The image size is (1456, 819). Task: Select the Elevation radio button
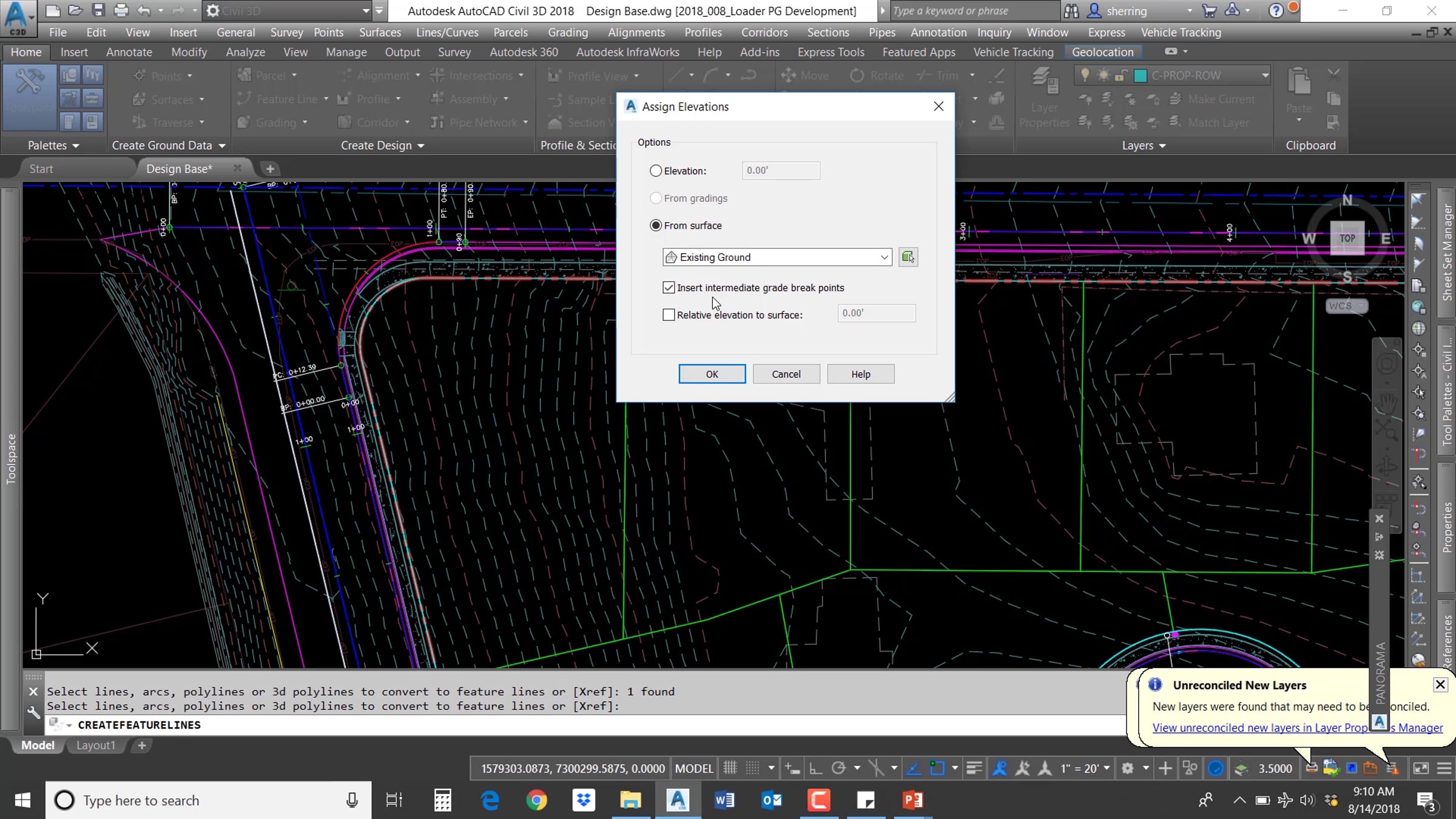coord(656,171)
